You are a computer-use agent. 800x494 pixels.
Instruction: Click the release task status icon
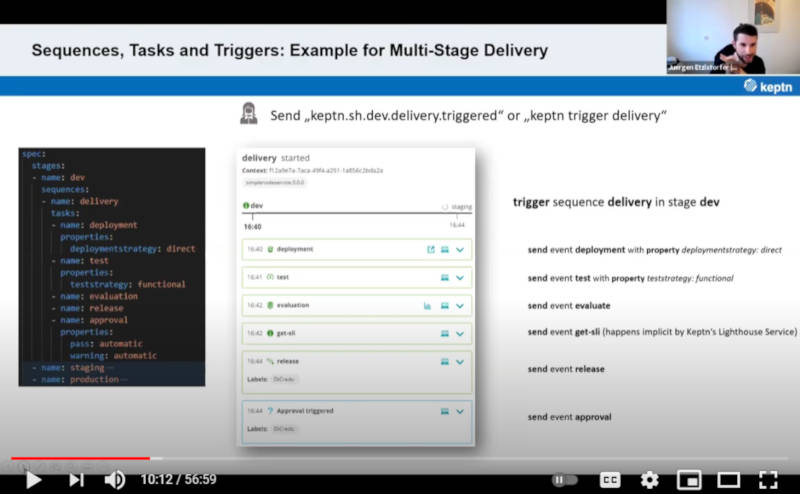point(270,361)
